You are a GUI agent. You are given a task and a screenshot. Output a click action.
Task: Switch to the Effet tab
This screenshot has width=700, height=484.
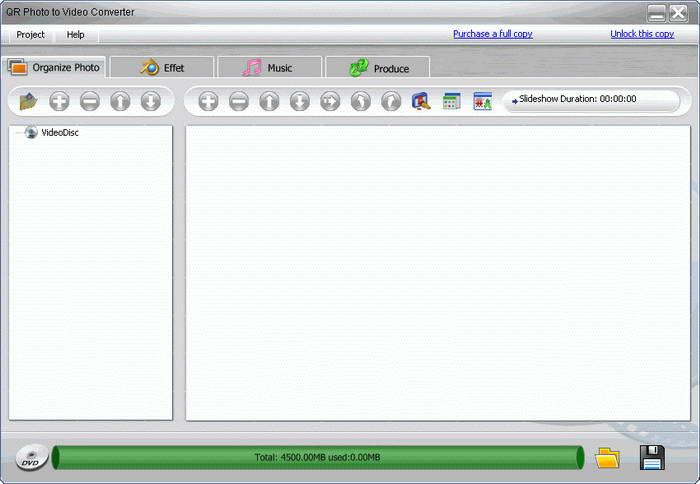click(162, 68)
